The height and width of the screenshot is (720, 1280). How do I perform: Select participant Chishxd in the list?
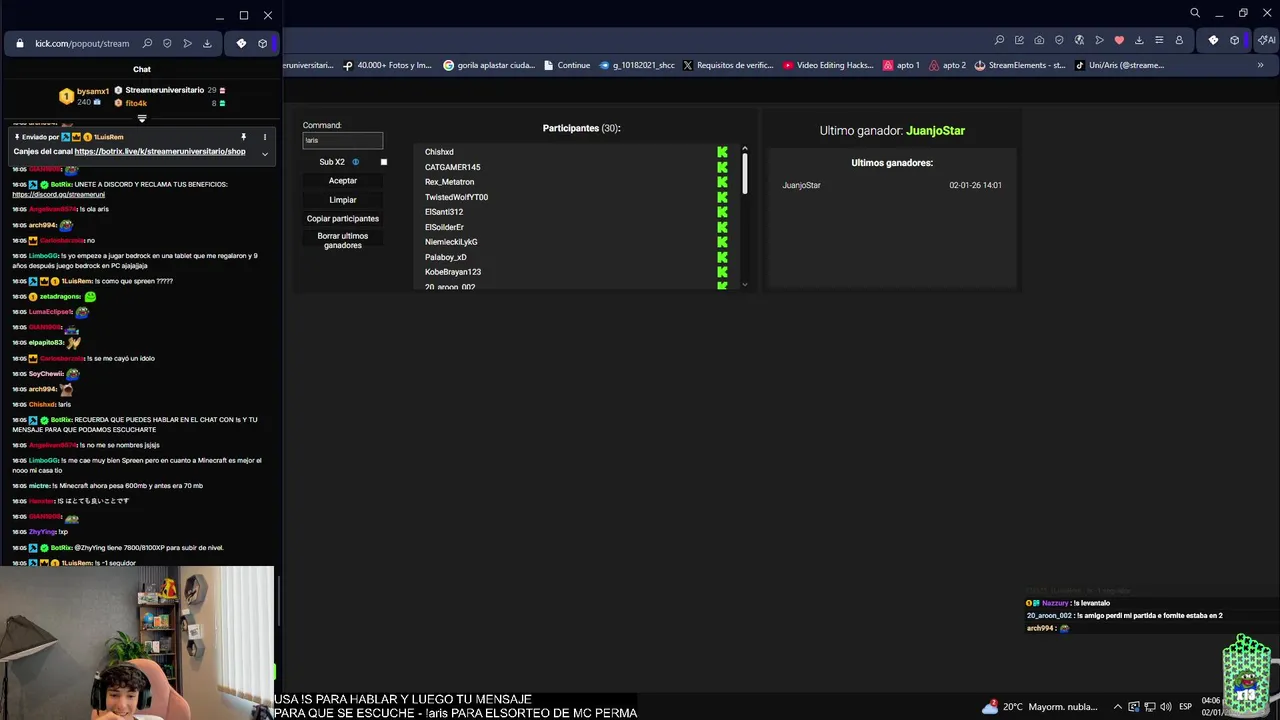[439, 152]
